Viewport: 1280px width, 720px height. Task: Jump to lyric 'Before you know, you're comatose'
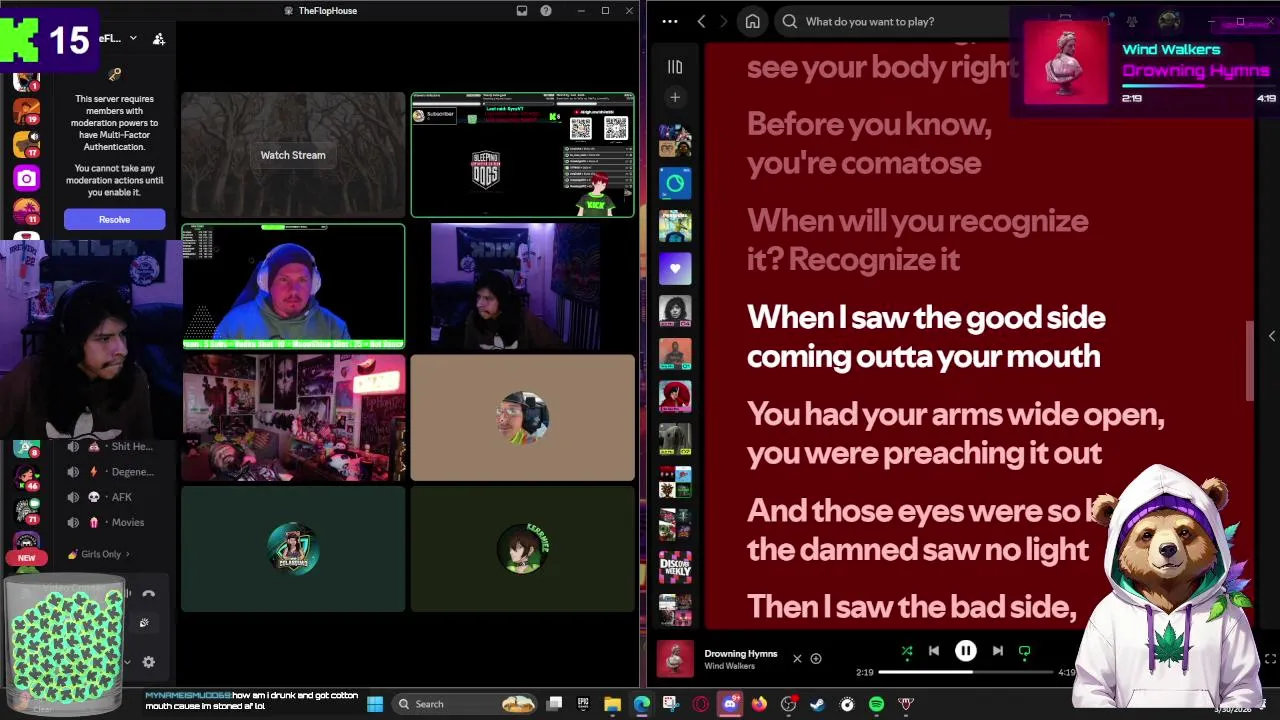(869, 143)
